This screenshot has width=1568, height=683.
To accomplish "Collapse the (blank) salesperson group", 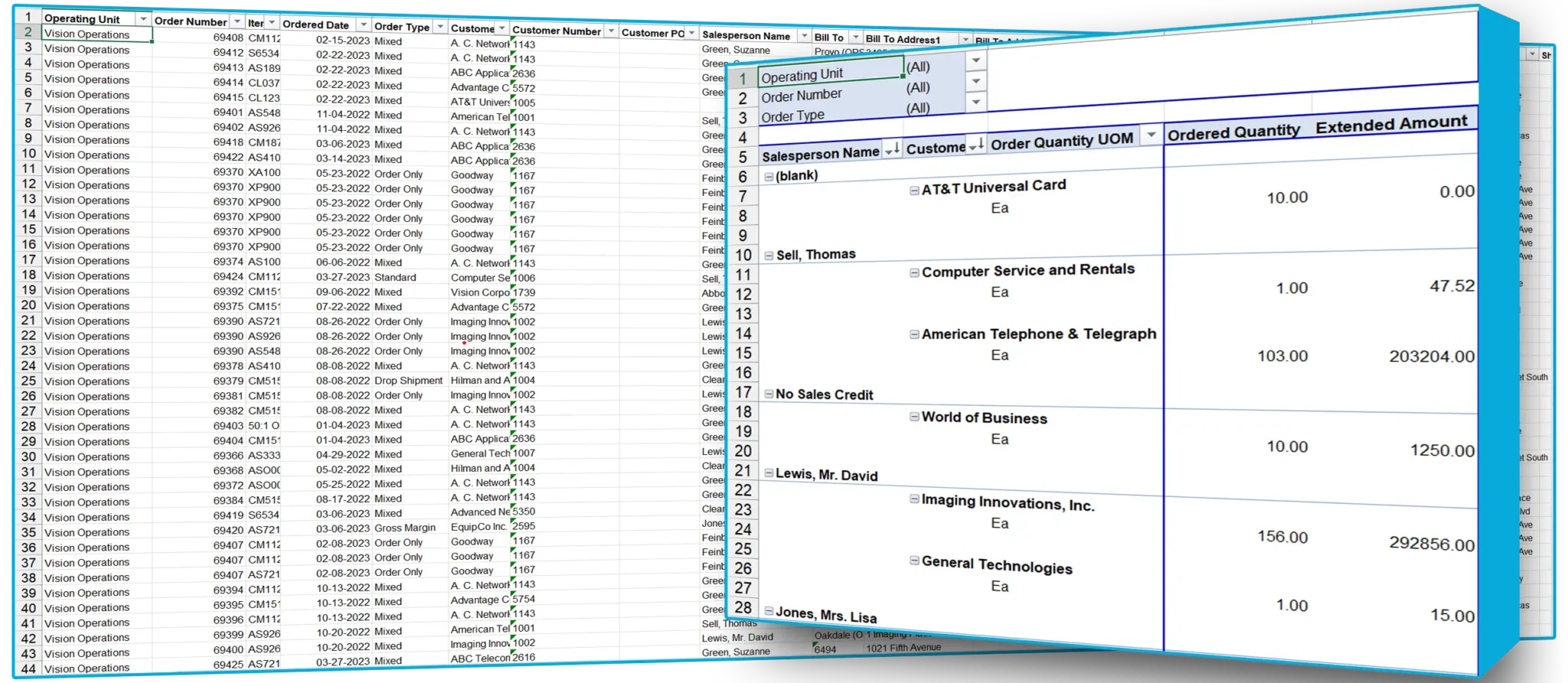I will pos(769,177).
